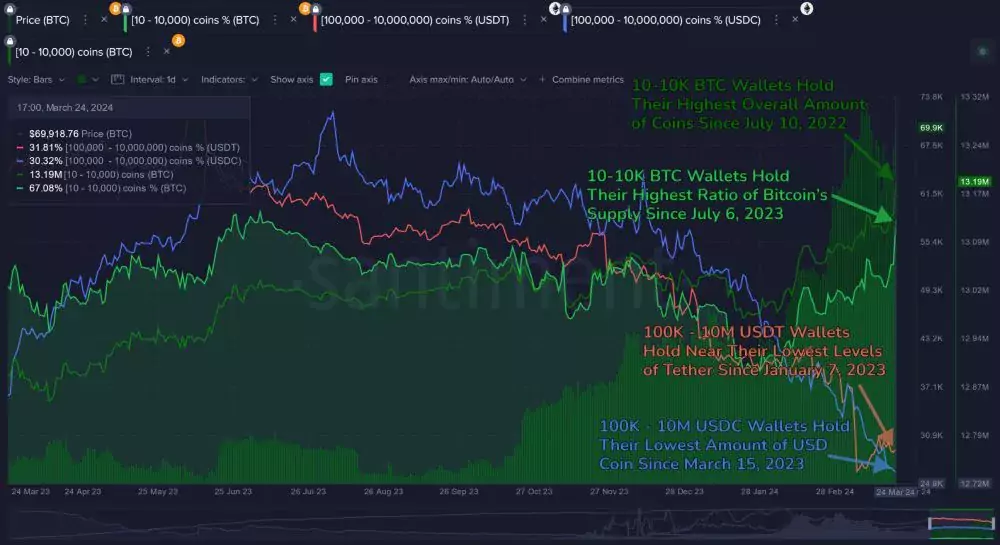The height and width of the screenshot is (545, 1000).
Task: Click the red color bar of the USDT metric
Action: coord(315,22)
